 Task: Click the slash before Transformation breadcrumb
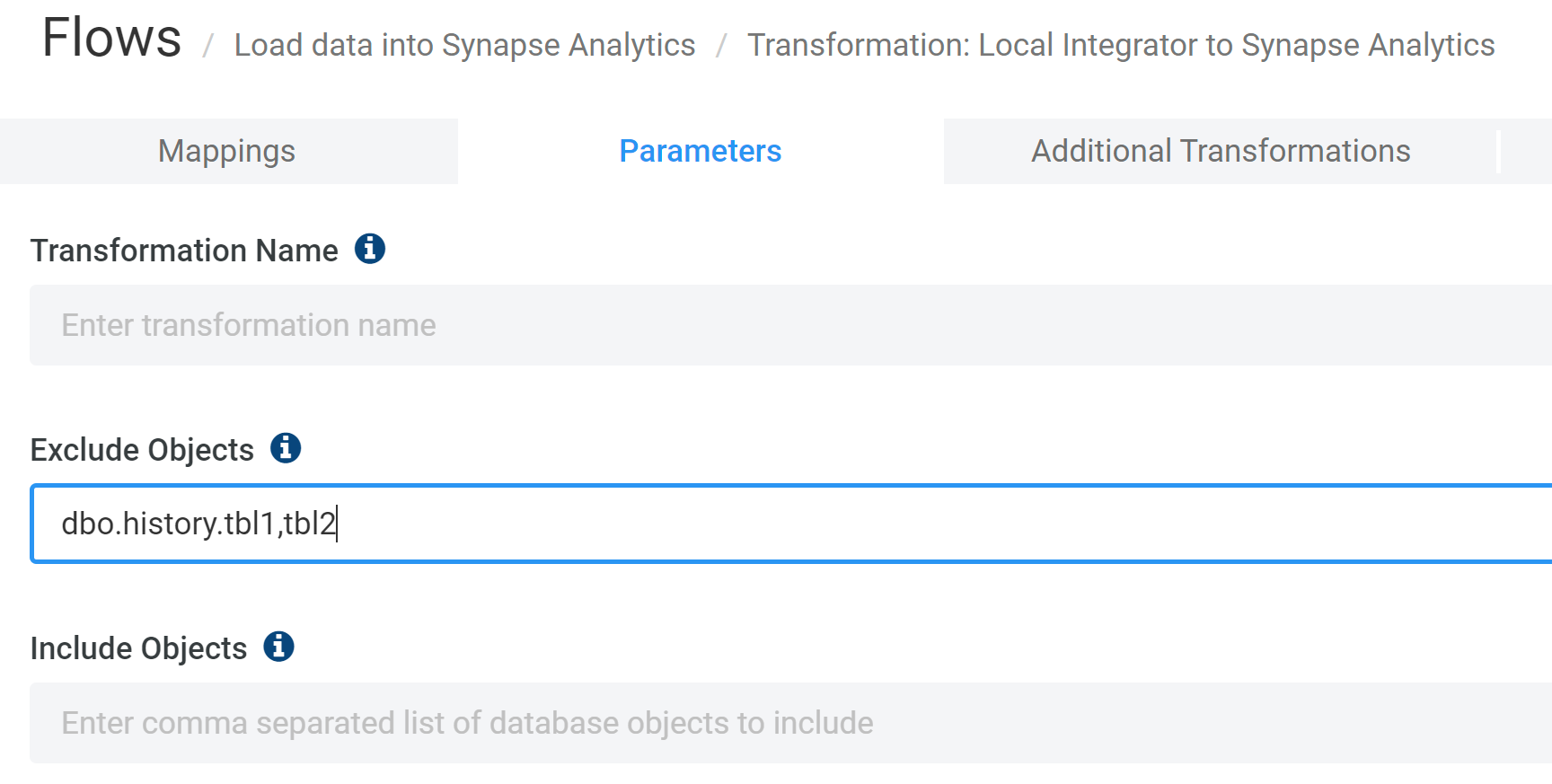tap(720, 46)
